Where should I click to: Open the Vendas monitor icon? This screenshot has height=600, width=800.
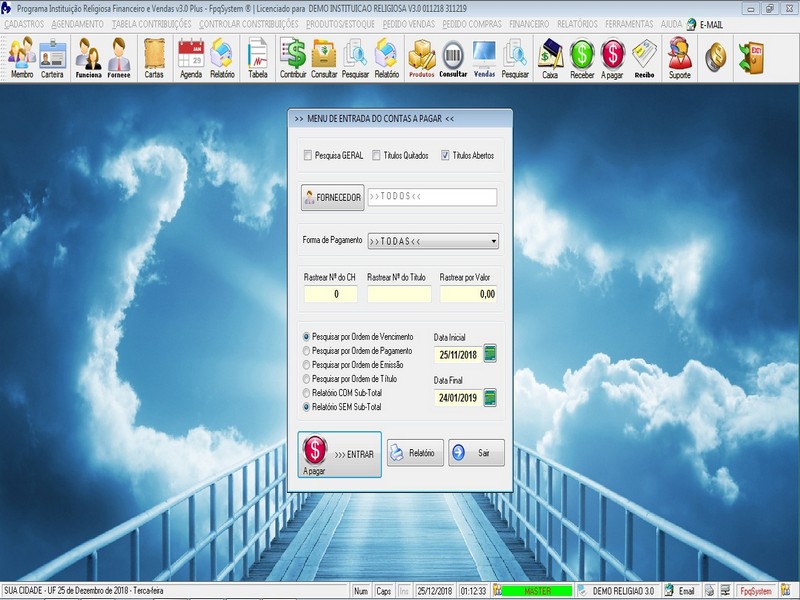[484, 58]
